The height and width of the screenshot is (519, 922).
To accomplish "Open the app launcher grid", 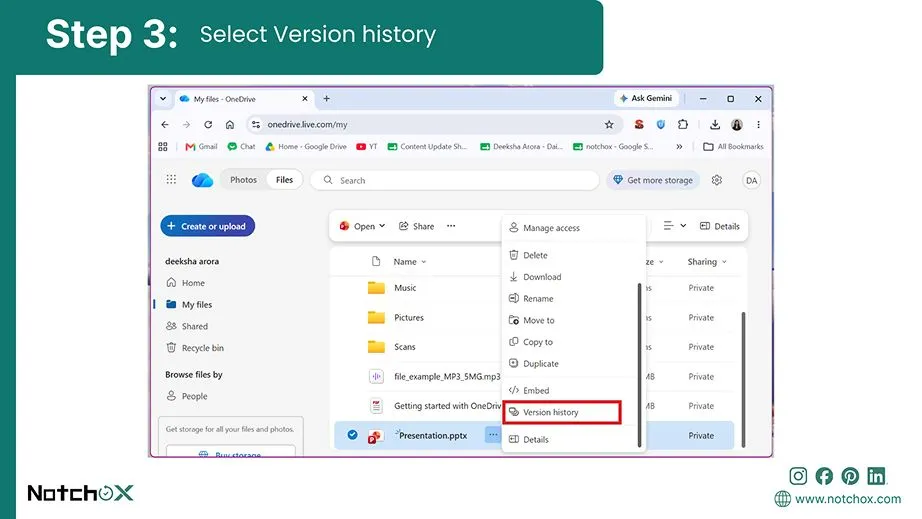I will (x=171, y=179).
